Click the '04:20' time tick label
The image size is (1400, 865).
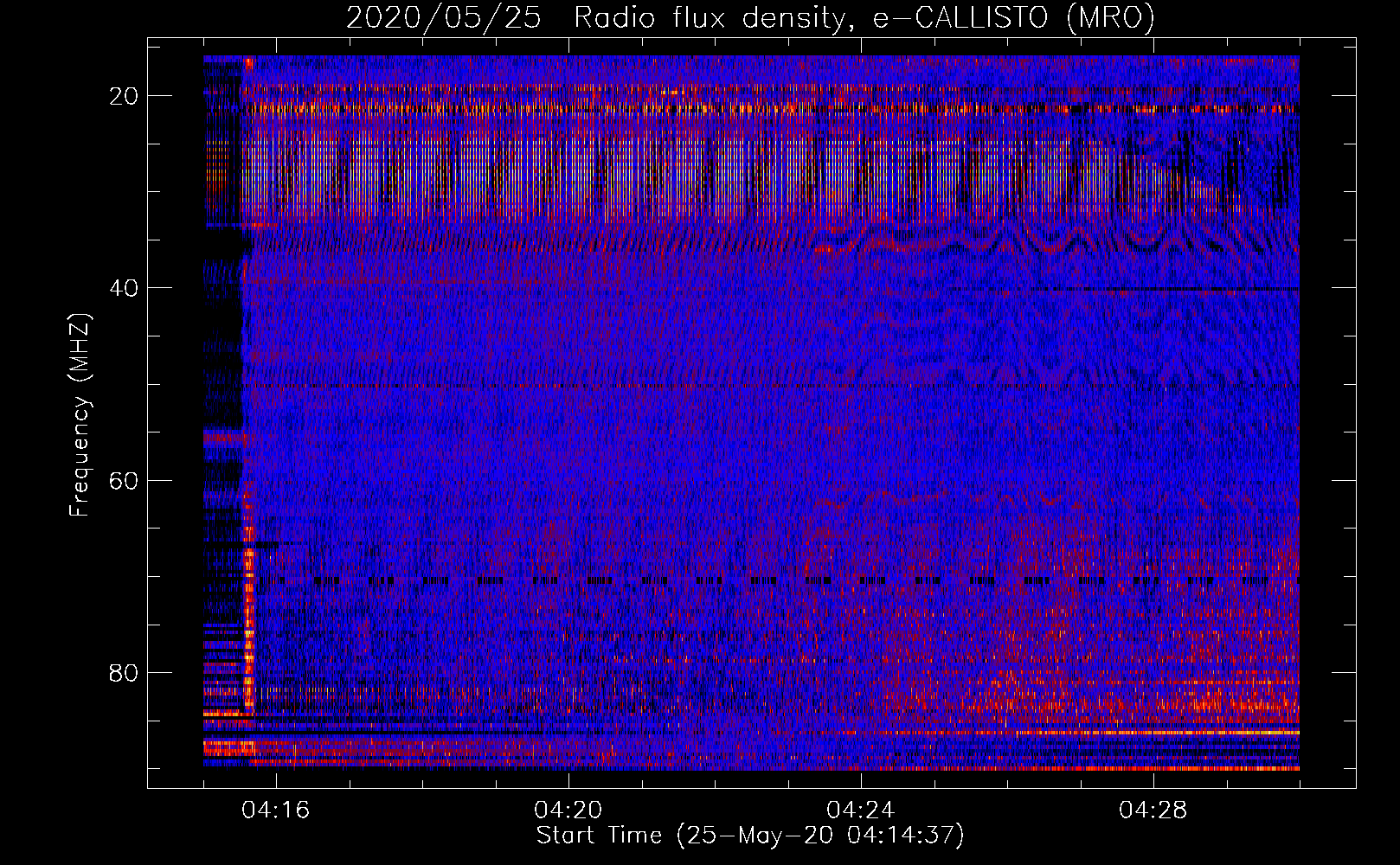[568, 810]
